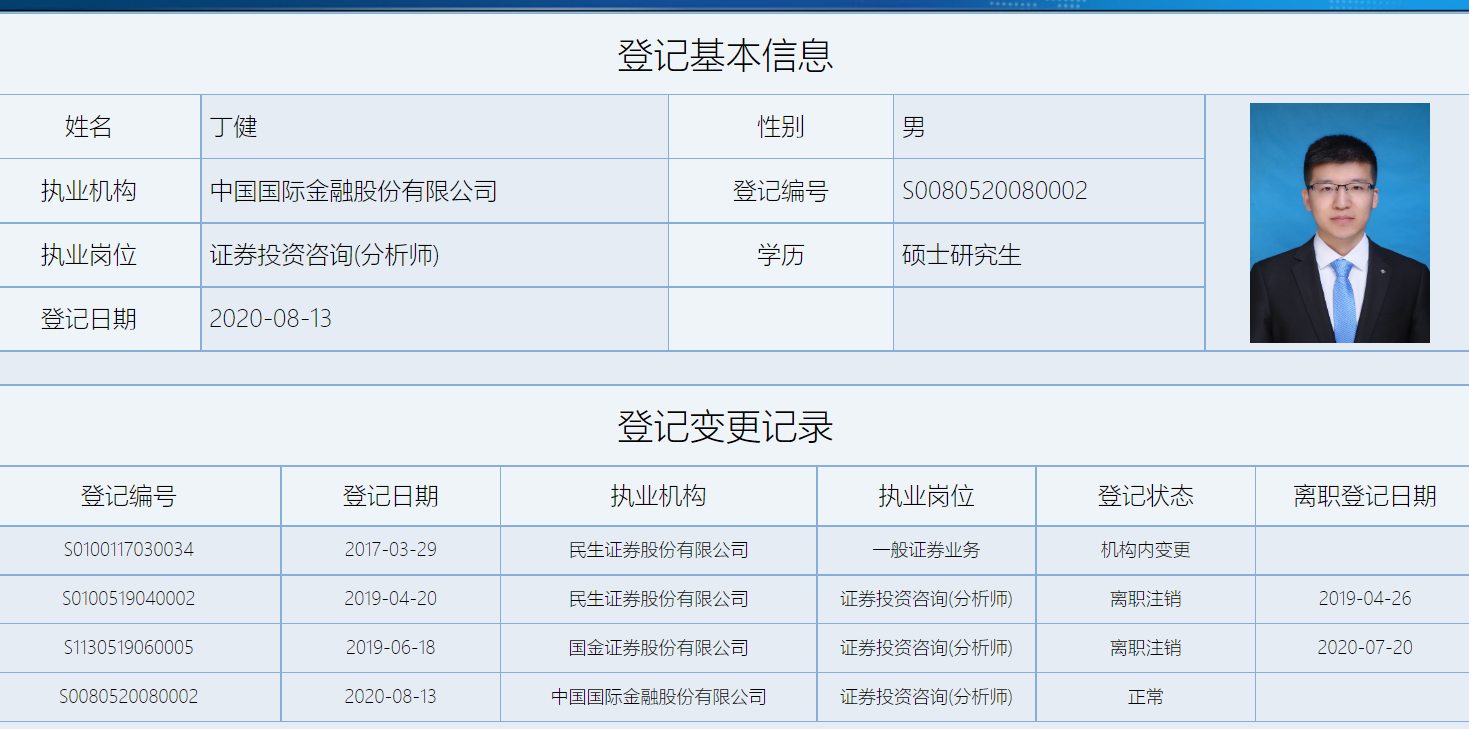Select the resignation date 2020-07-20
The width and height of the screenshot is (1469, 729).
pos(1365,648)
